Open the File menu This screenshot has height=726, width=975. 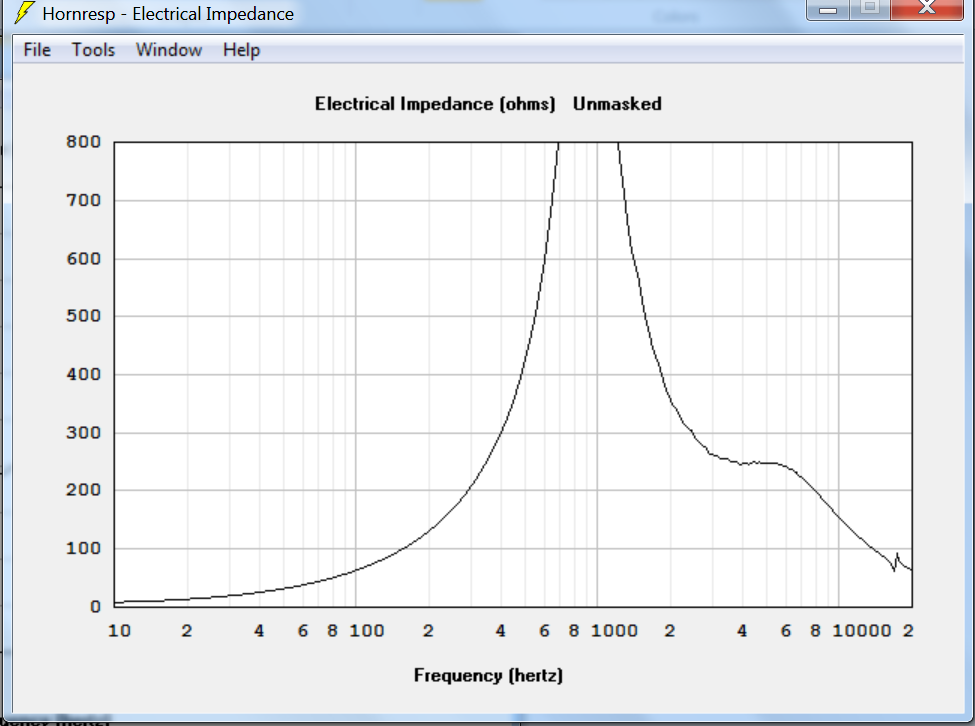pos(37,50)
